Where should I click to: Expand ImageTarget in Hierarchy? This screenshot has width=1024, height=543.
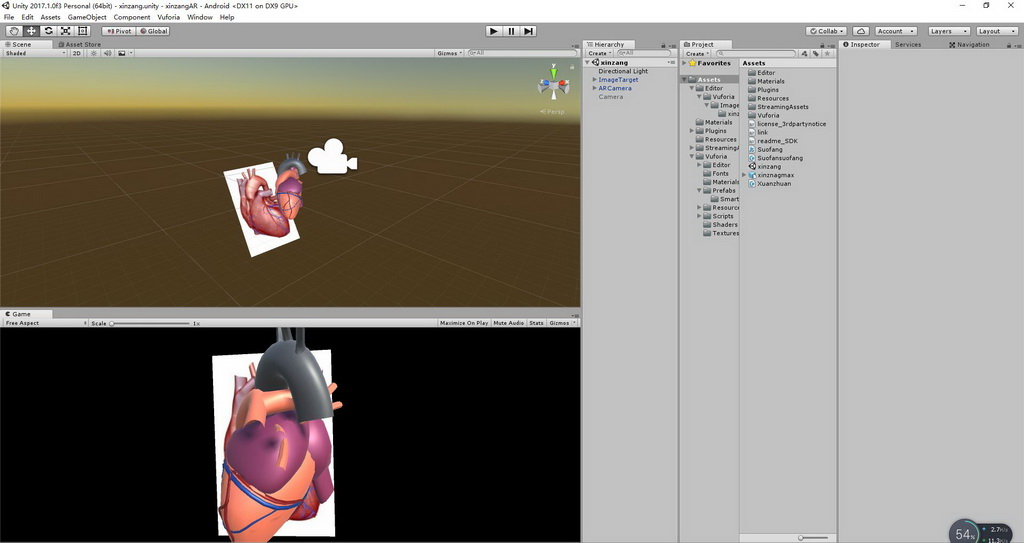[x=594, y=80]
